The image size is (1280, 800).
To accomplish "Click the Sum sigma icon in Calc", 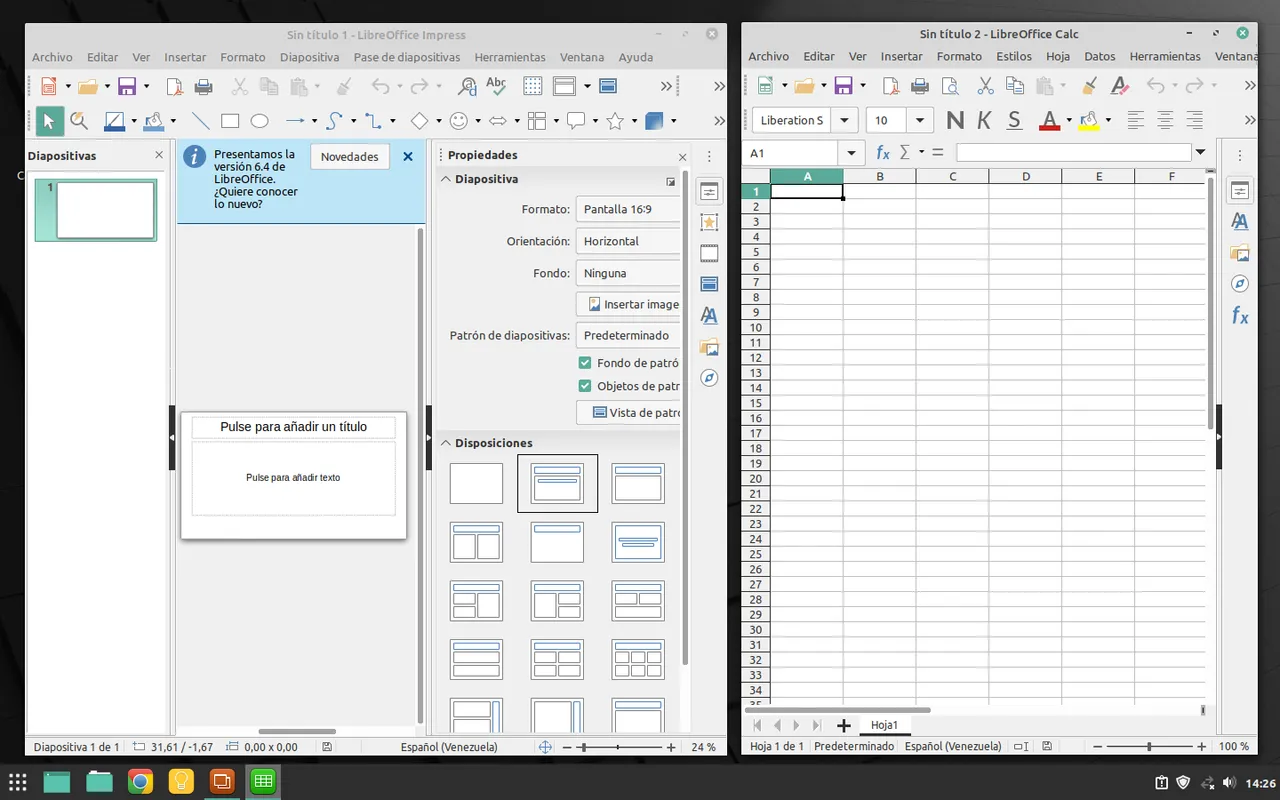I will click(x=905, y=153).
